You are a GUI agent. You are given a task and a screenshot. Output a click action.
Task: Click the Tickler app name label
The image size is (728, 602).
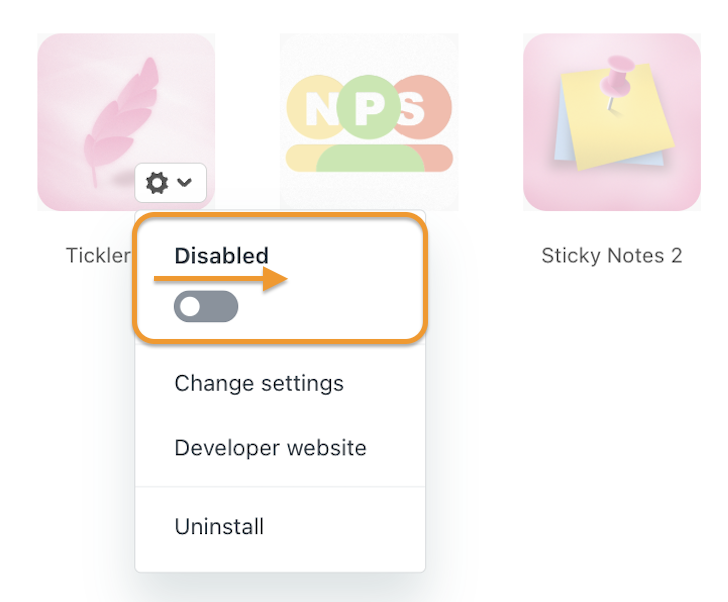[98, 255]
